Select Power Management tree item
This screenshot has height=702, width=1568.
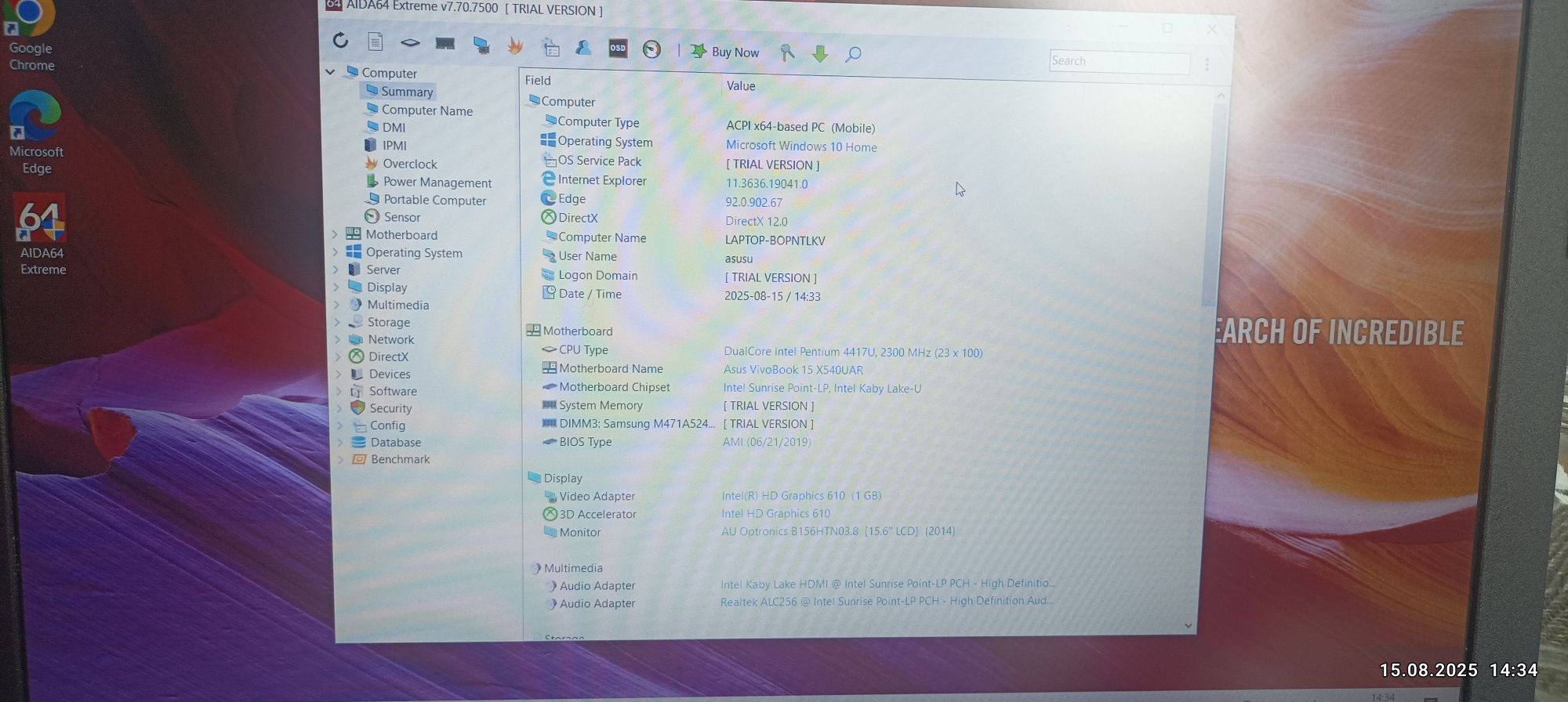click(x=437, y=183)
